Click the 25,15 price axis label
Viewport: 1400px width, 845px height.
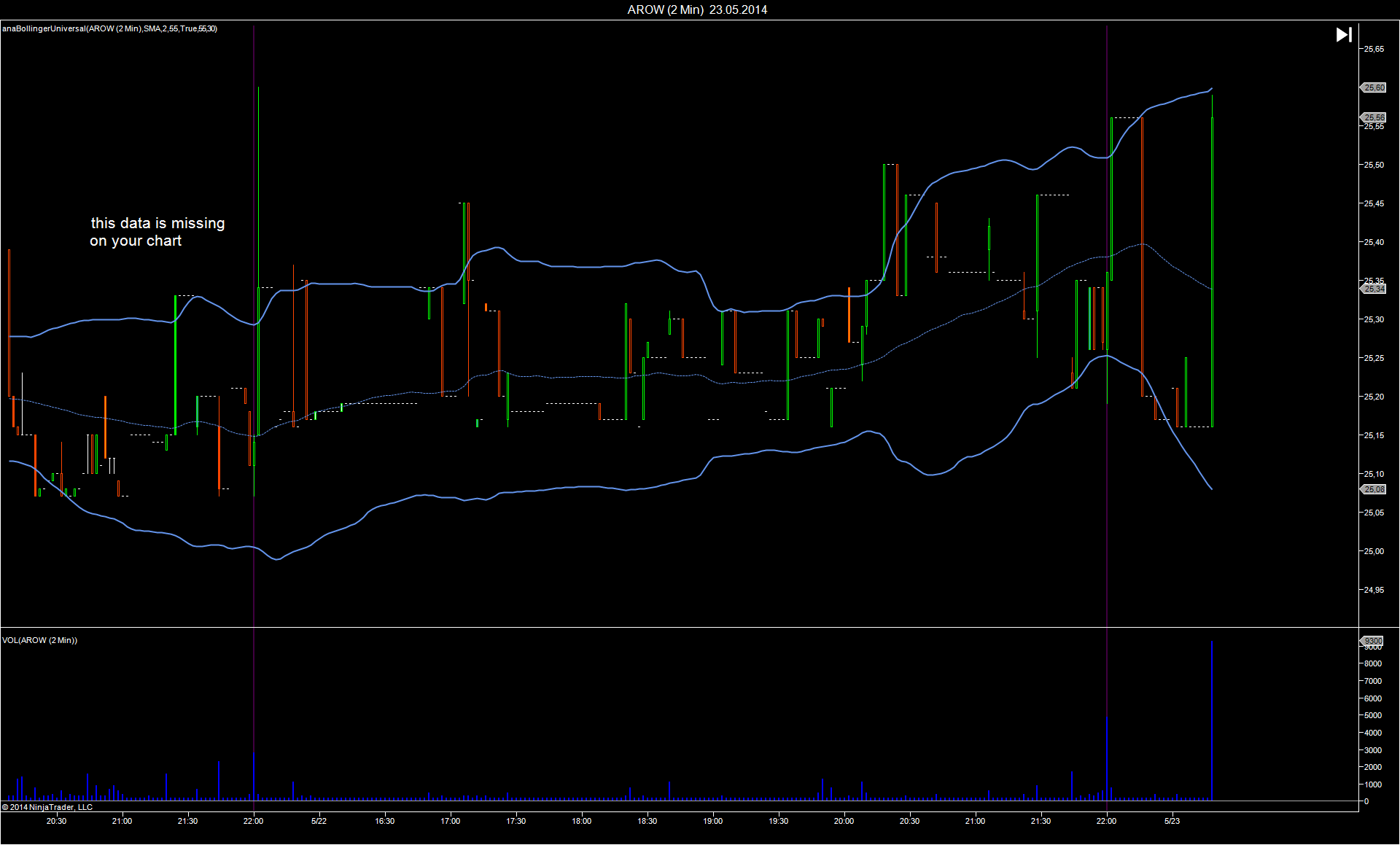tap(1374, 435)
